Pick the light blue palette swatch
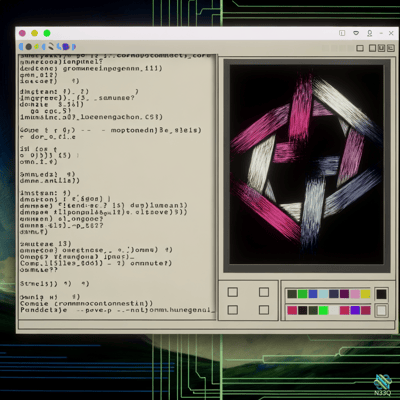The image size is (400, 400). coord(323,294)
